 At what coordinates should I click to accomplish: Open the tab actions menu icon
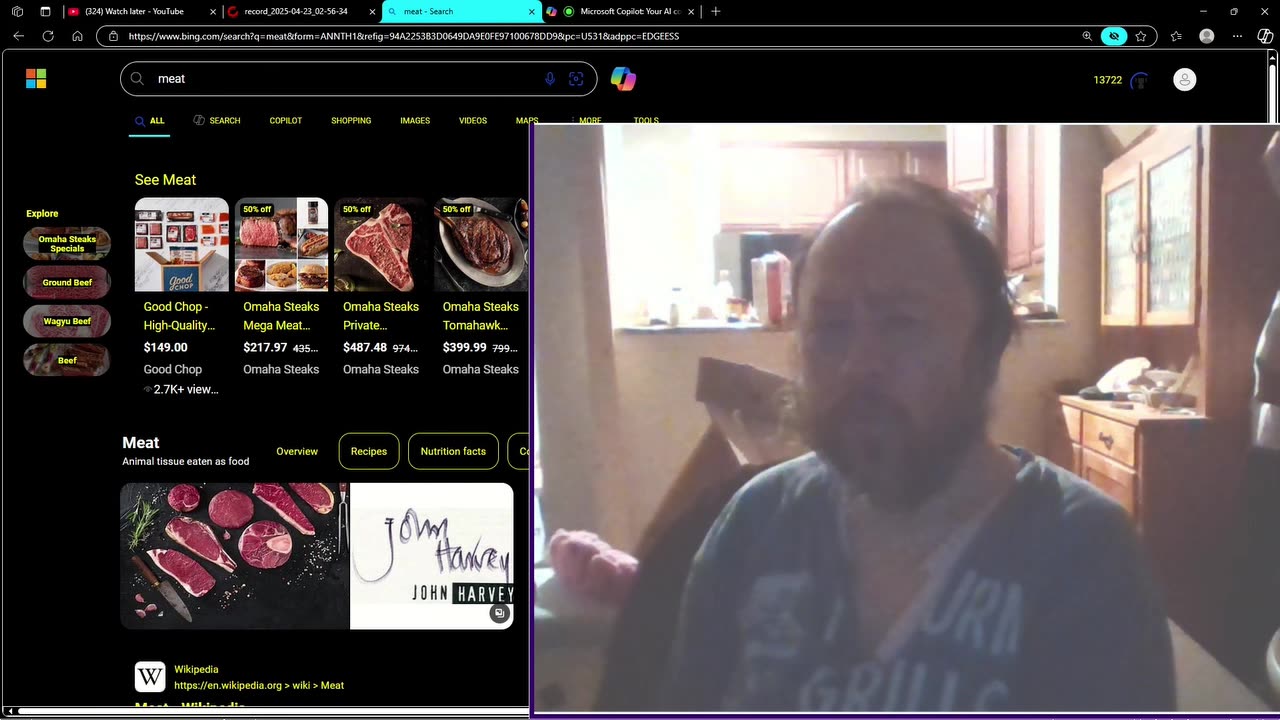click(45, 11)
